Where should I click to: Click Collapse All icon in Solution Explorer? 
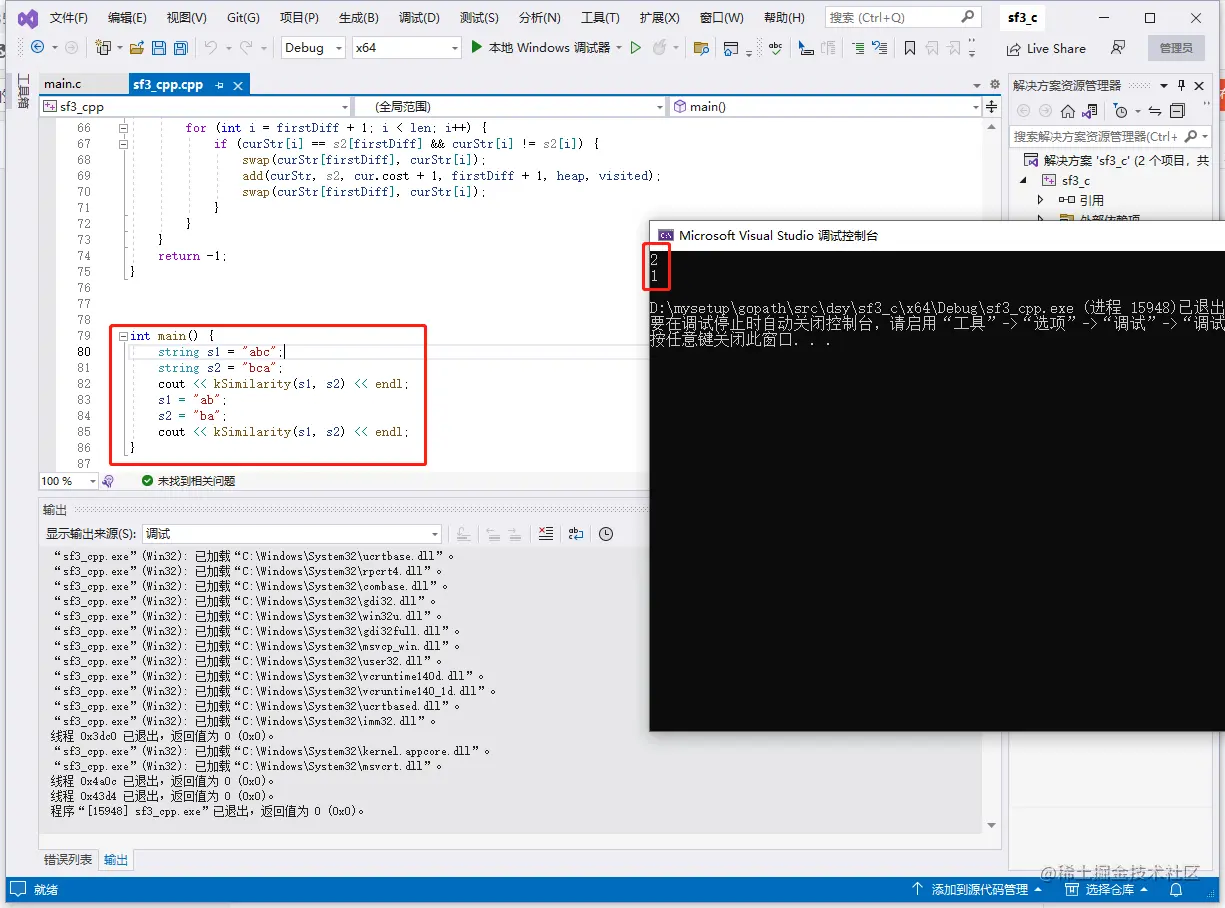click(1178, 111)
